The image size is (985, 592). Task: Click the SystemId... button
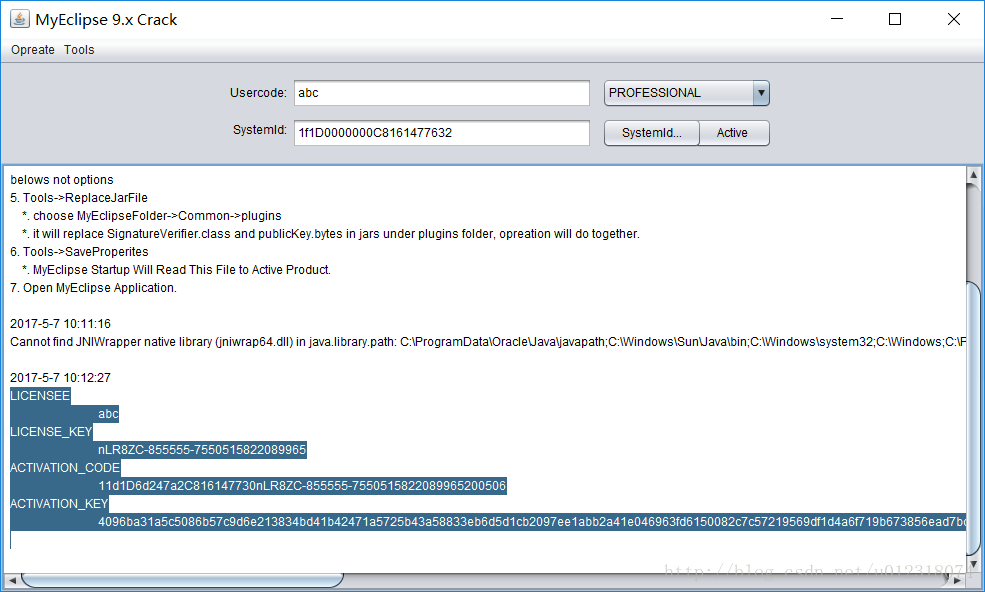pyautogui.click(x=651, y=133)
